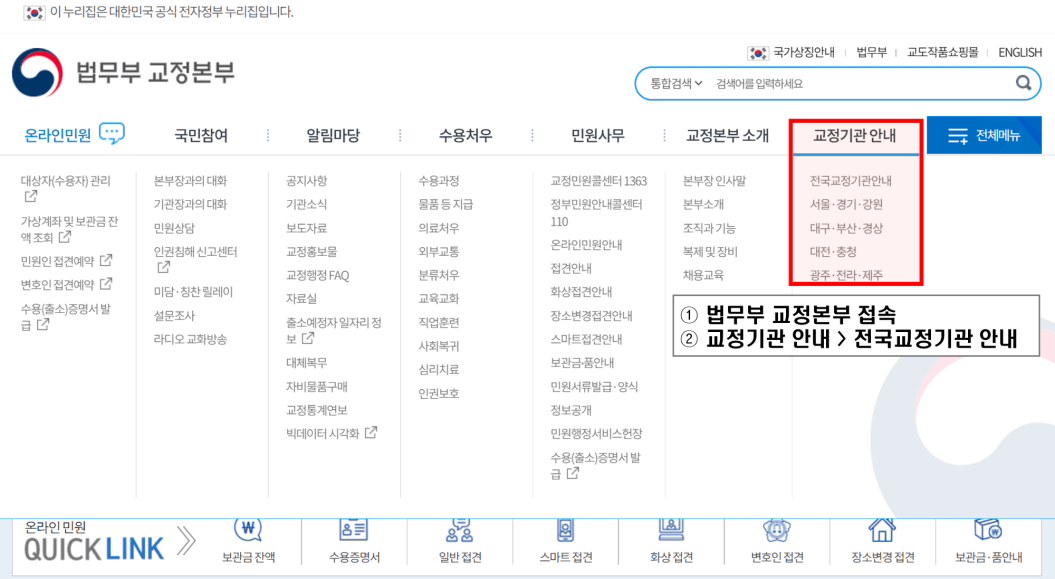The image size is (1055, 579).
Task: Open the 민원사무 menu
Action: (x=597, y=135)
